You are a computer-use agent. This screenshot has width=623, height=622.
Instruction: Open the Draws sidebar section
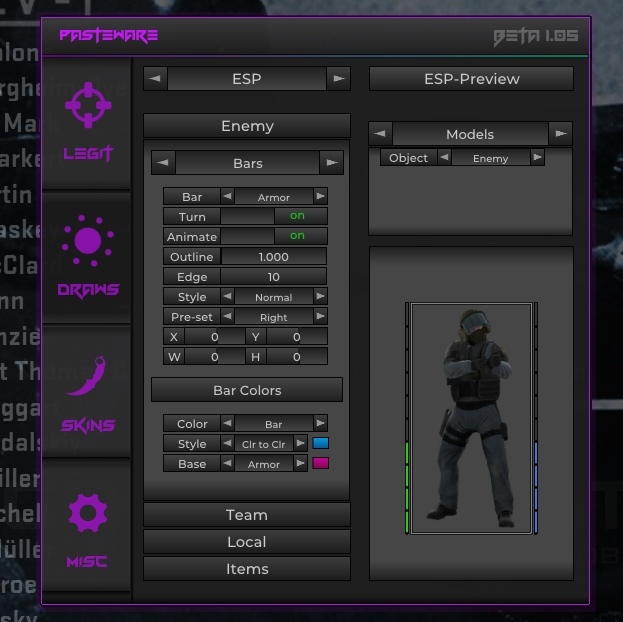pos(88,258)
